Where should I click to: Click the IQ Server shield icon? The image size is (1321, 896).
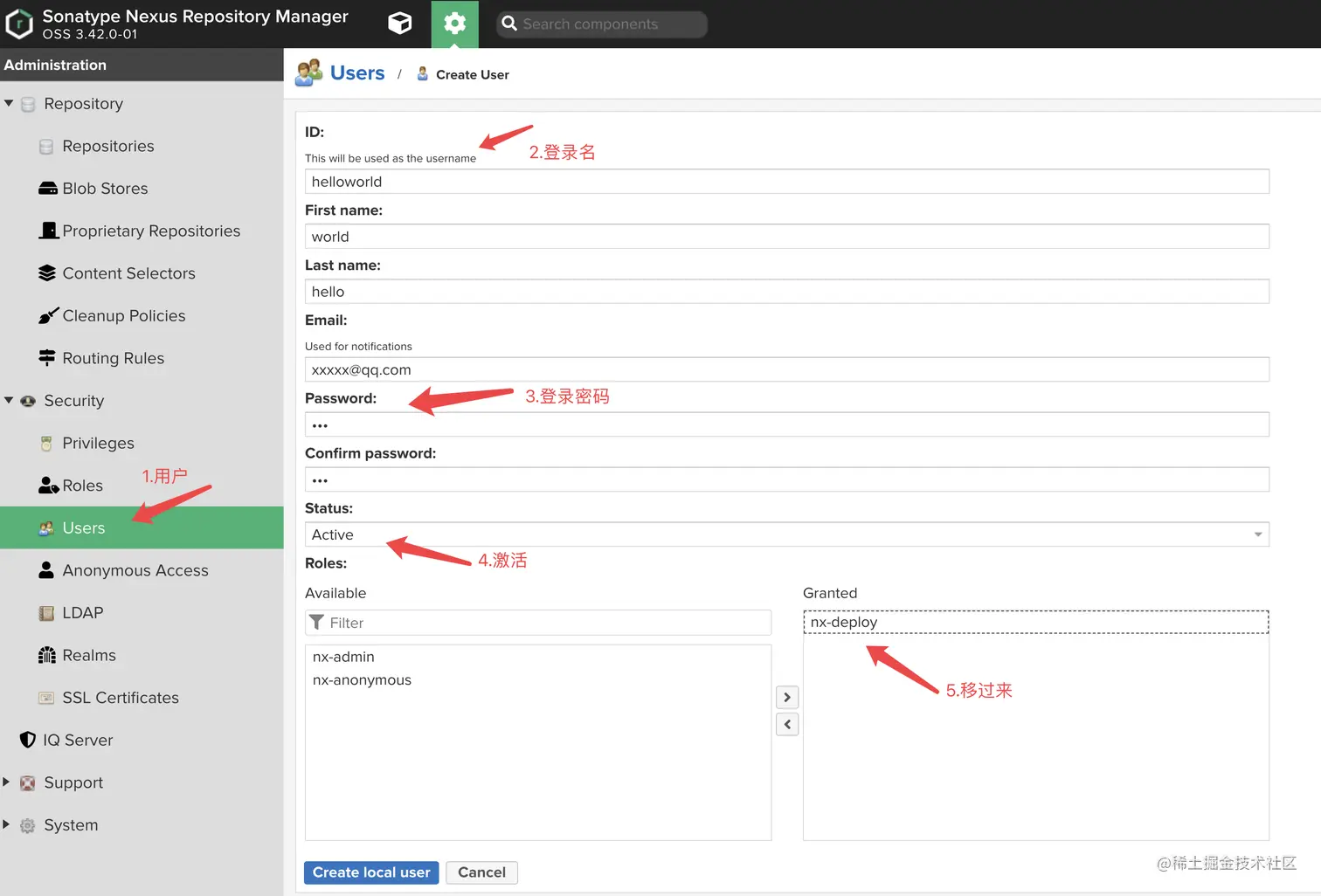[x=28, y=741]
